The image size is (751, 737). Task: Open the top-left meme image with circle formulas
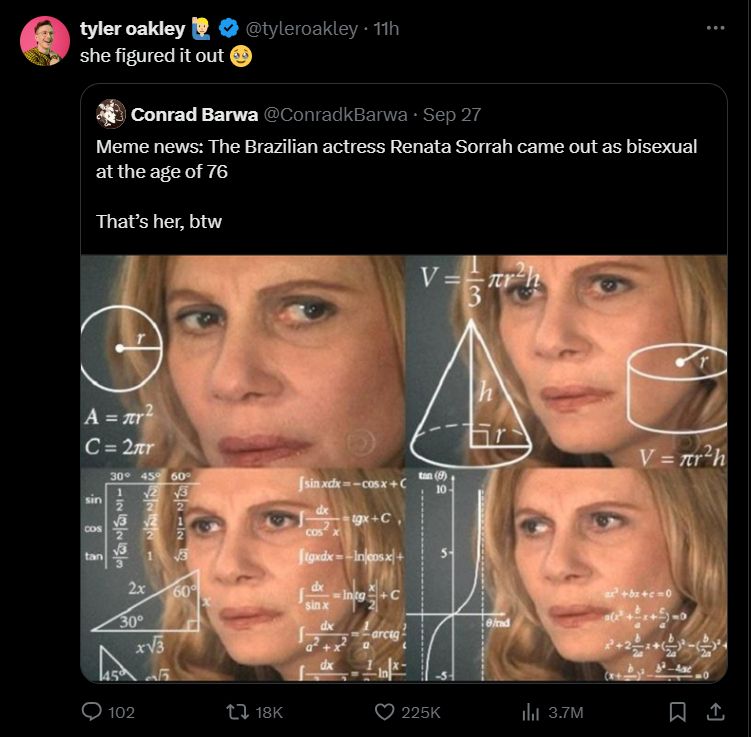tap(242, 361)
